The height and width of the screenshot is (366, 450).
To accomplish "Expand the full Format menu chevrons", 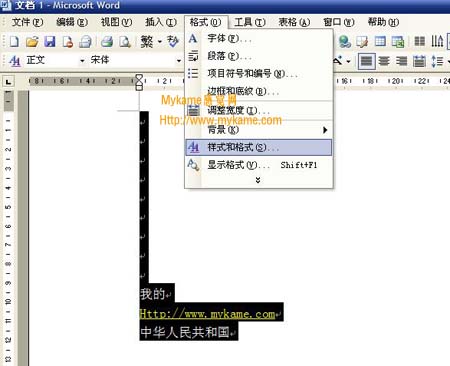I will (x=258, y=180).
